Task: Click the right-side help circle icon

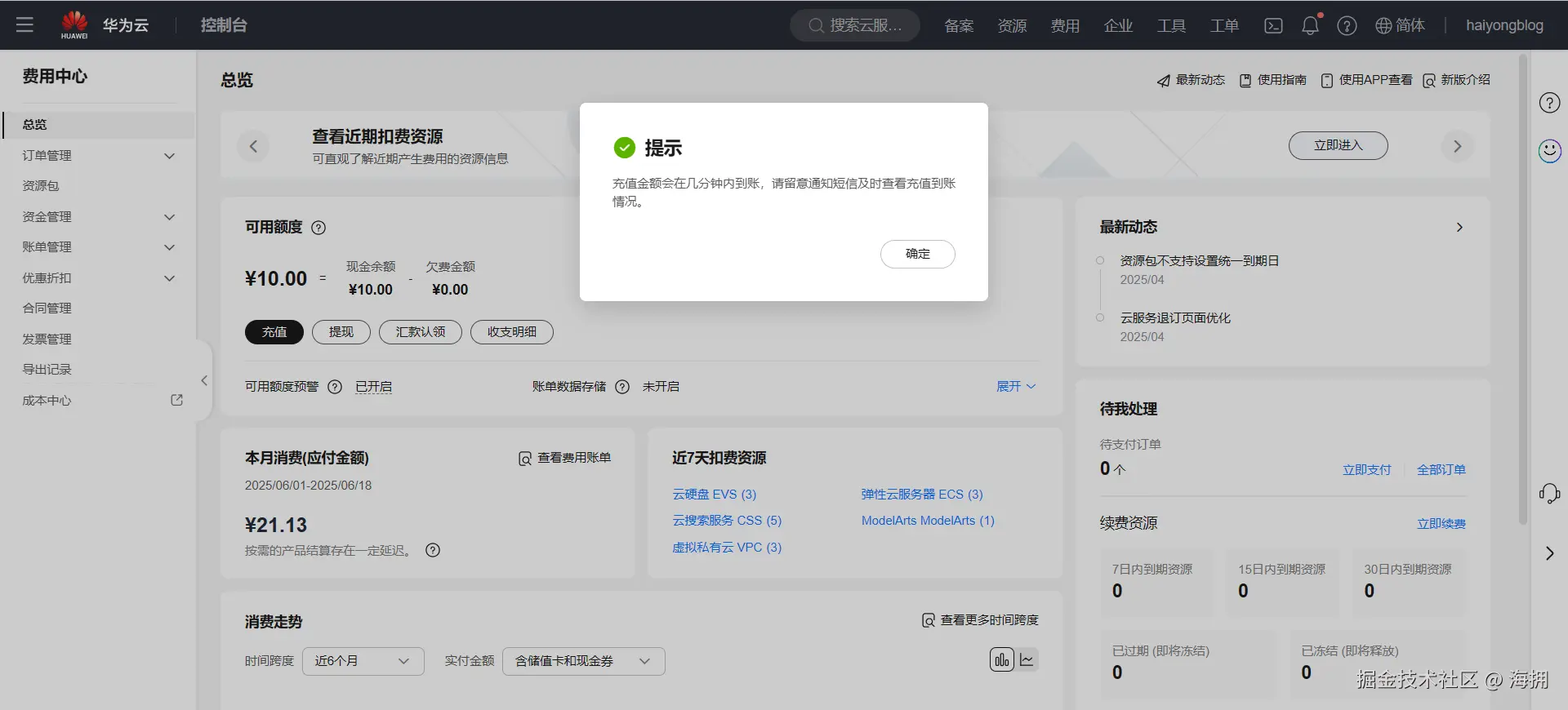Action: pos(1549,103)
